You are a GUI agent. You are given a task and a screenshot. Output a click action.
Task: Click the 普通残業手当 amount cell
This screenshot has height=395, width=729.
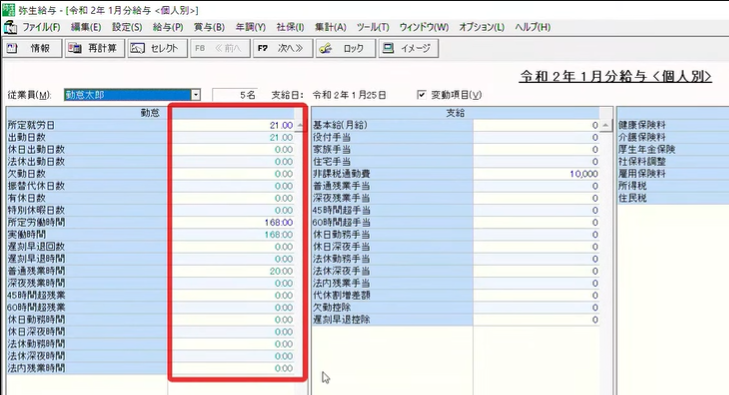(x=537, y=186)
